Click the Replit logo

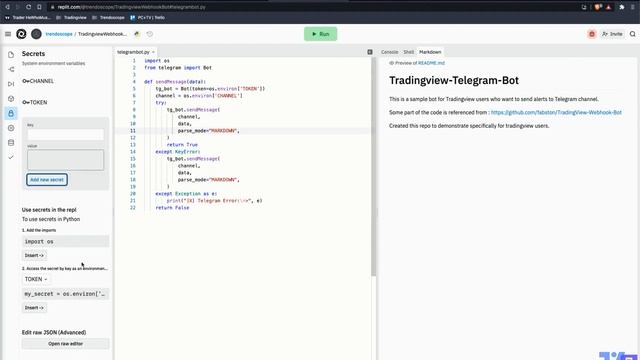[x=21, y=34]
